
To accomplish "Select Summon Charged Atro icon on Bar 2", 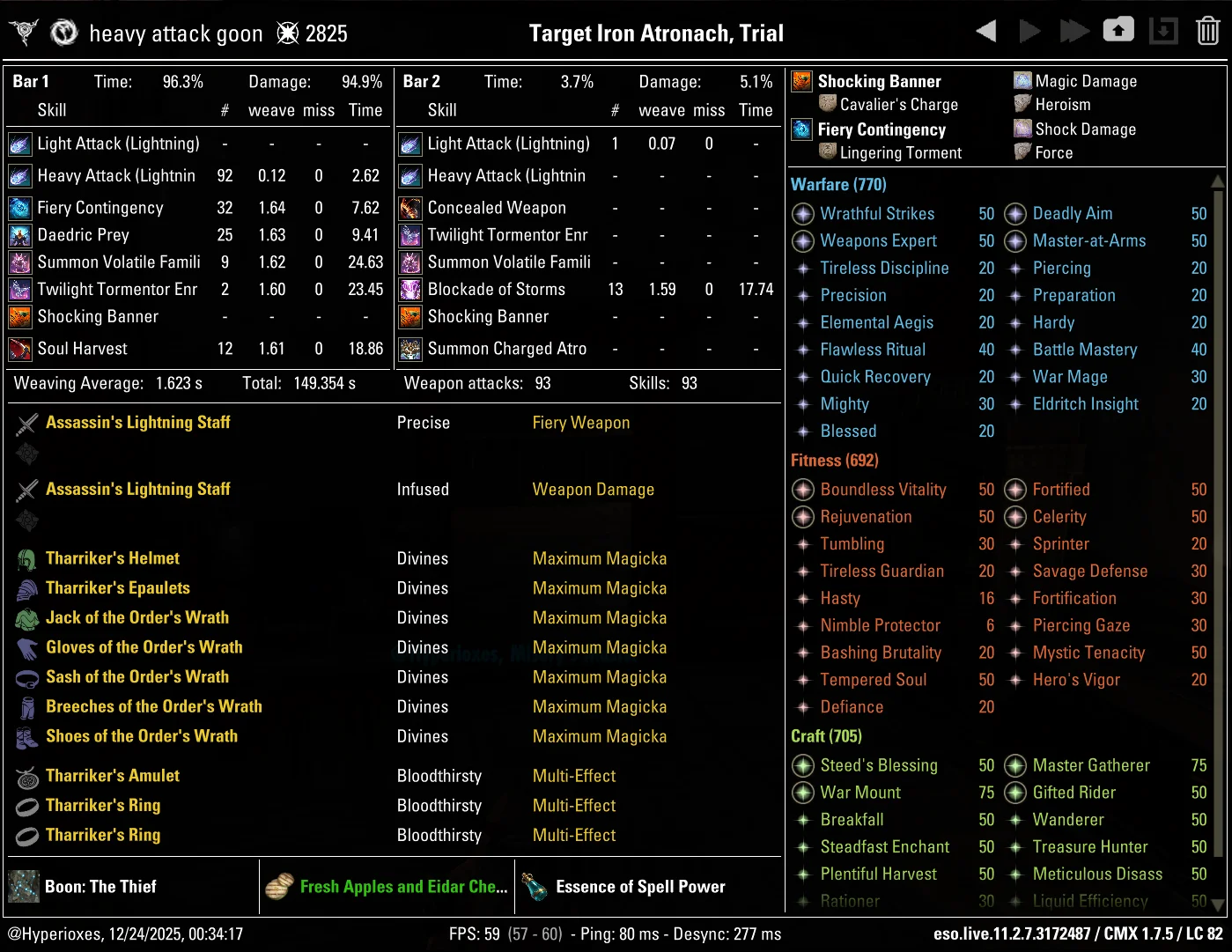I will point(410,349).
